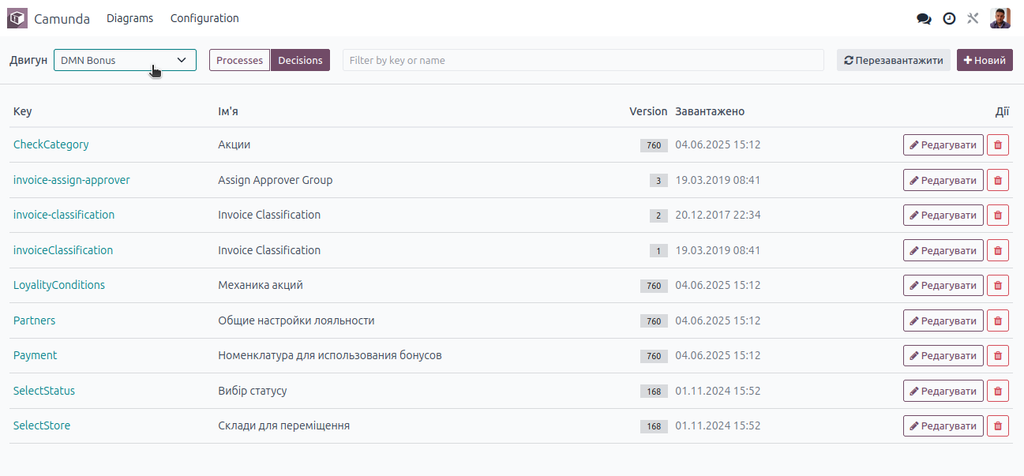Switch to the Processes view

239,60
